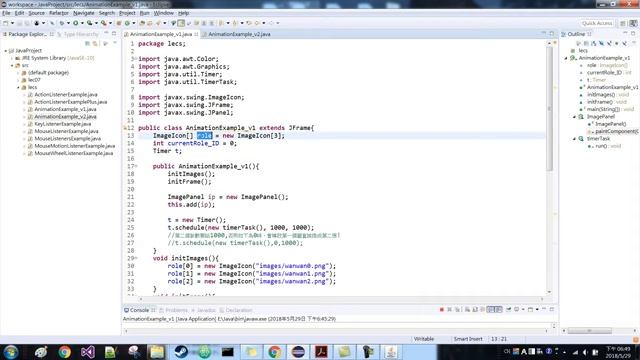The width and height of the screenshot is (640, 360).
Task: Click the Open Type toolbar icon
Action: [142, 23]
